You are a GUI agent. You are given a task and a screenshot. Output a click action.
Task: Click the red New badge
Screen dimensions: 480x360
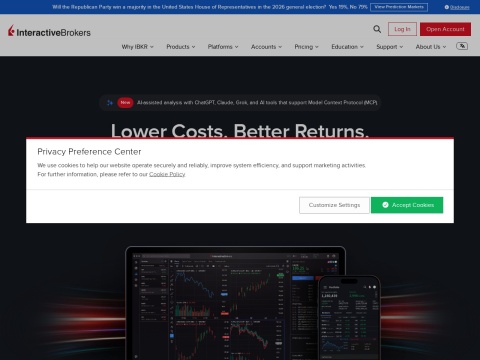click(x=125, y=102)
